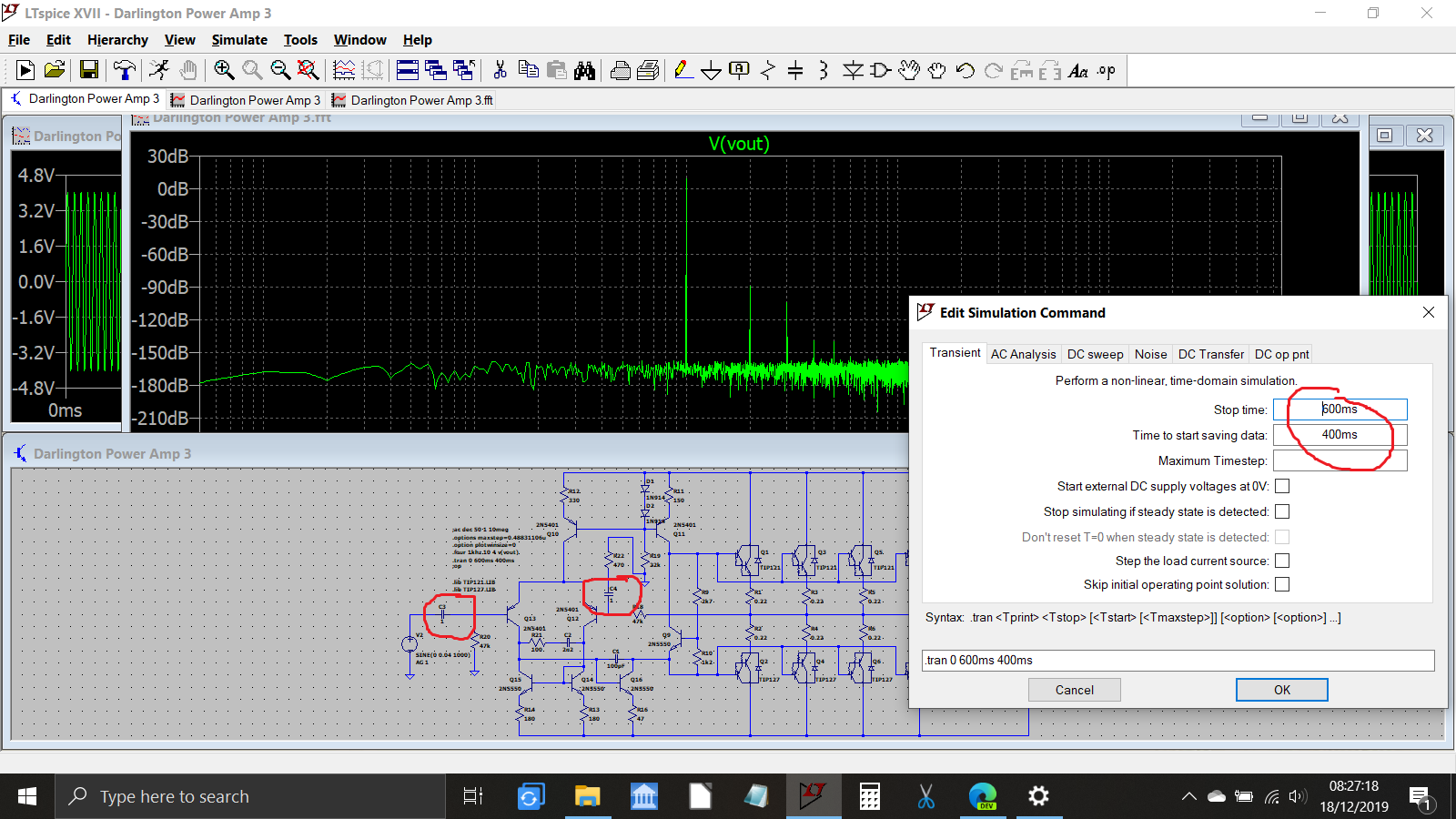Click the Zoom Full Extents icon
This screenshot has height=819, width=1456.
click(x=308, y=70)
